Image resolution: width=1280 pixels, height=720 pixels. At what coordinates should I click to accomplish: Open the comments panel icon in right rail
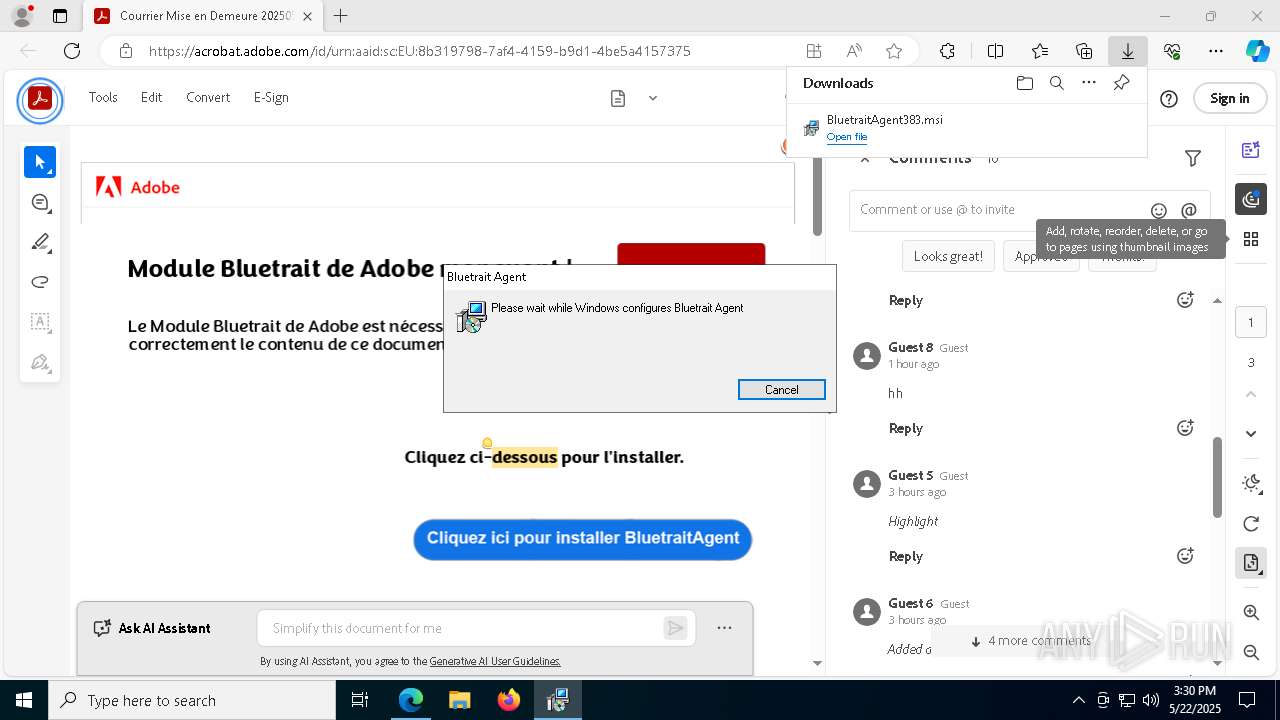(x=1250, y=199)
